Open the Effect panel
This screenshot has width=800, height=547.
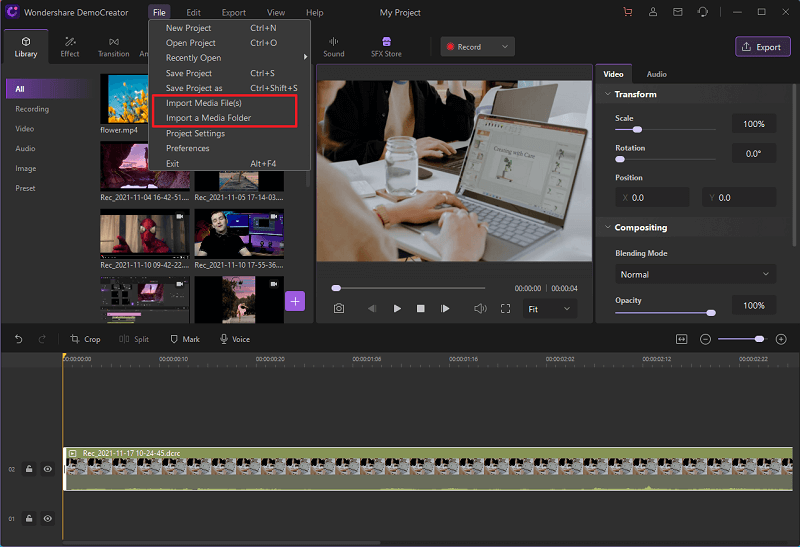click(70, 47)
